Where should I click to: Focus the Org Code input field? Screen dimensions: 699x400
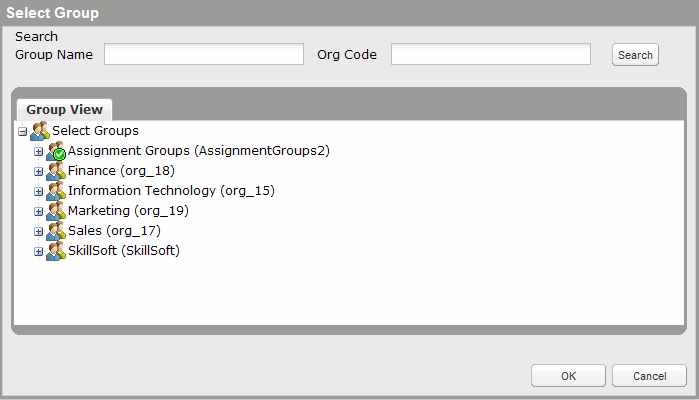pos(491,54)
